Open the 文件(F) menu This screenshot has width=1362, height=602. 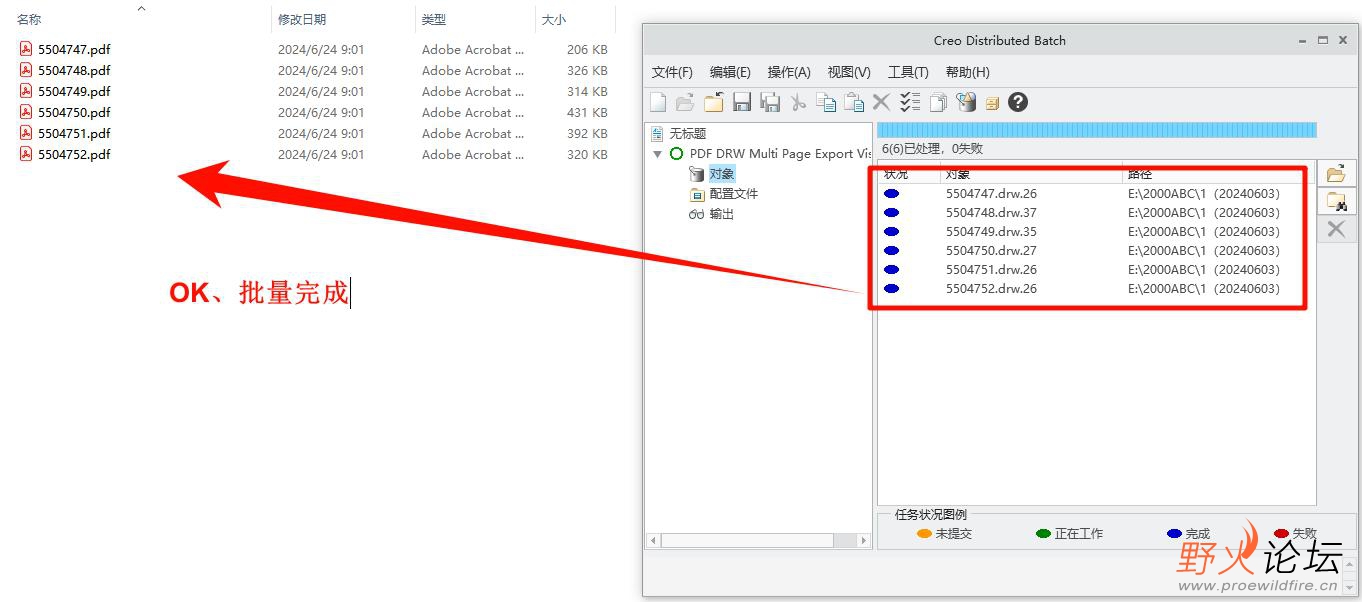tap(672, 72)
